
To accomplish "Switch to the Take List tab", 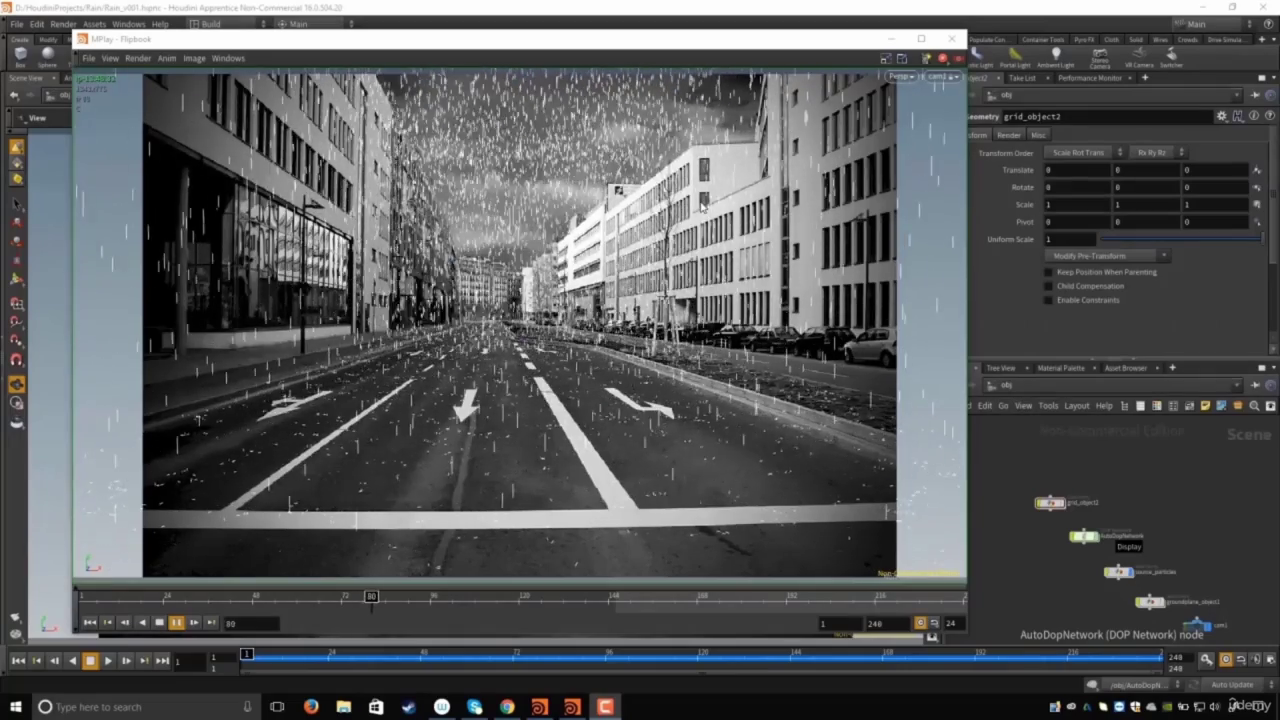I will (1022, 78).
